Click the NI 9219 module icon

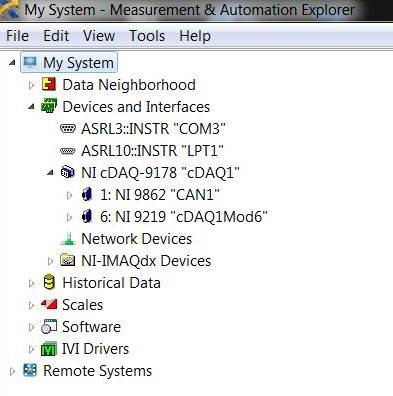click(x=87, y=216)
